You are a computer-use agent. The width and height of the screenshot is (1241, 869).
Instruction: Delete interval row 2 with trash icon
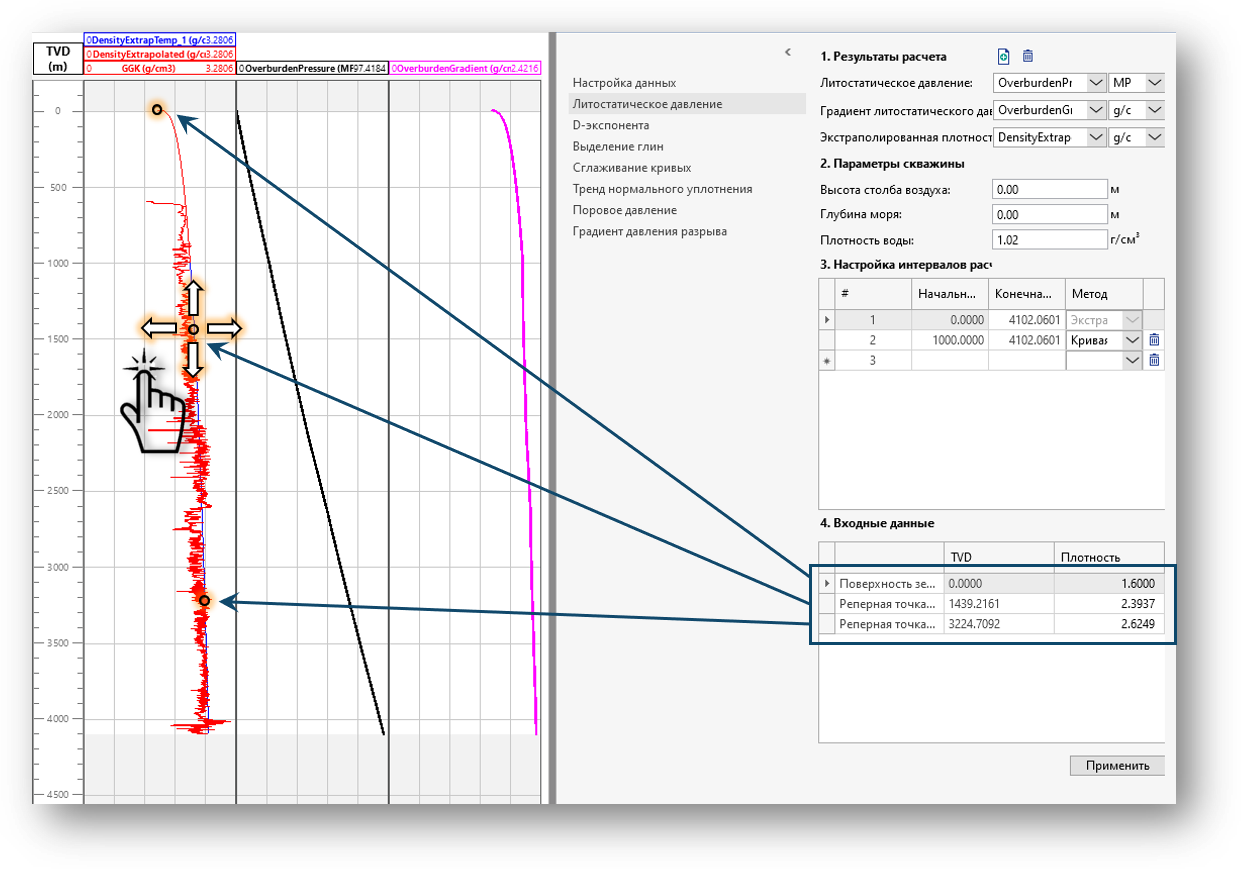coord(1154,340)
